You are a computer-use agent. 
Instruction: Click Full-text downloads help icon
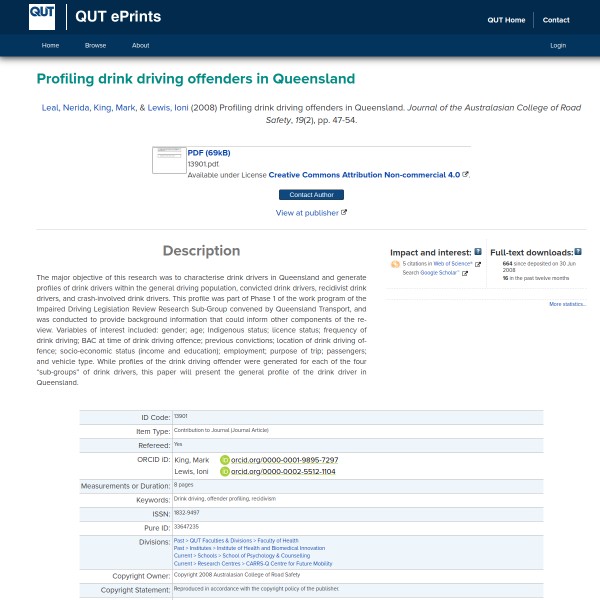[579, 252]
